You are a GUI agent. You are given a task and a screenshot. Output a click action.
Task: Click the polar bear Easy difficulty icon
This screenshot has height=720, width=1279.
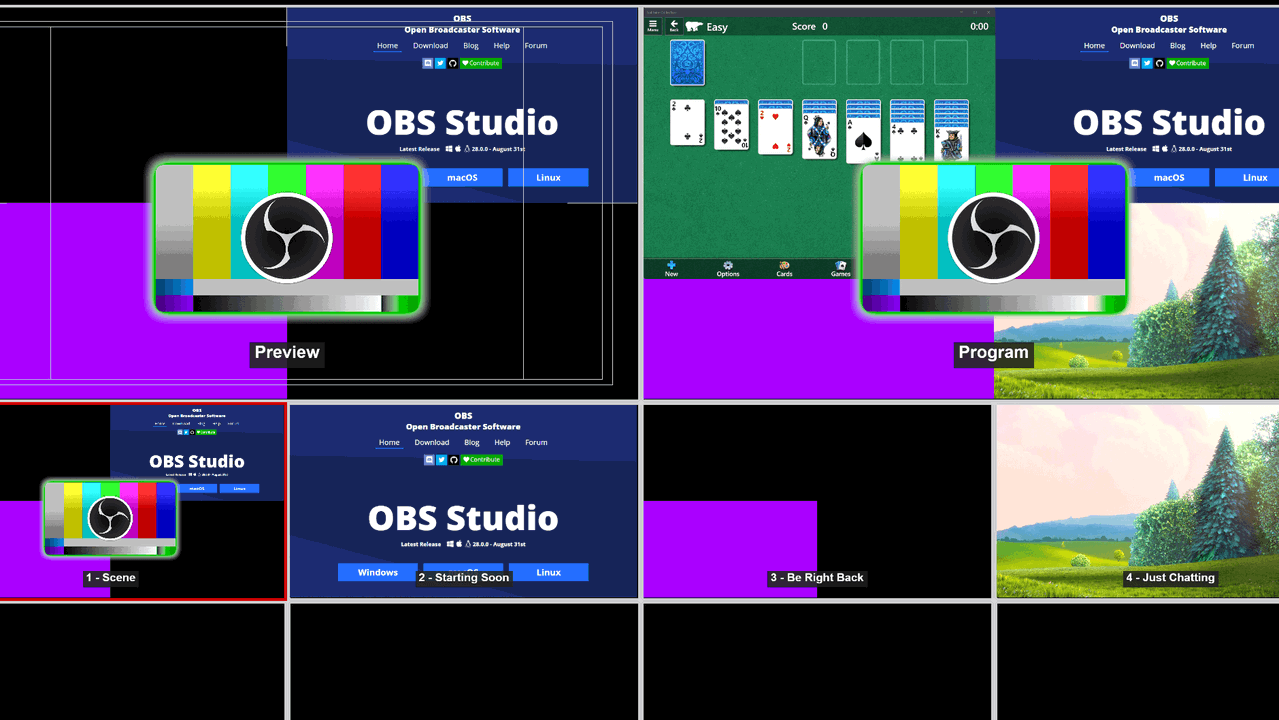[694, 26]
